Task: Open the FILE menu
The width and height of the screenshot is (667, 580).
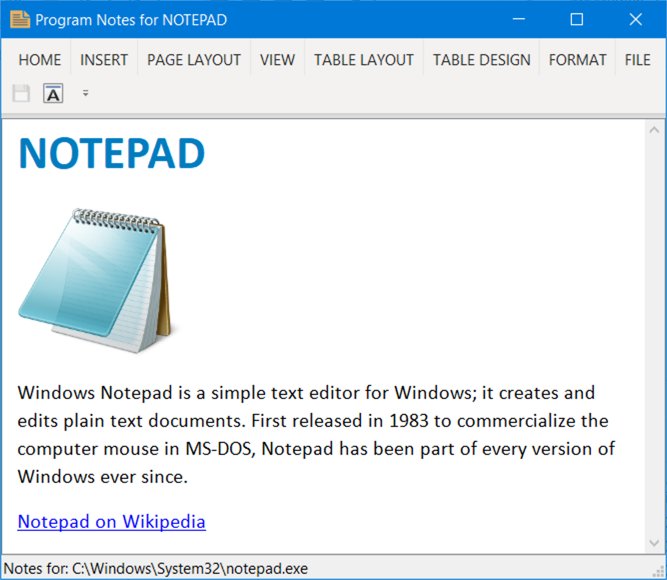Action: click(x=637, y=60)
